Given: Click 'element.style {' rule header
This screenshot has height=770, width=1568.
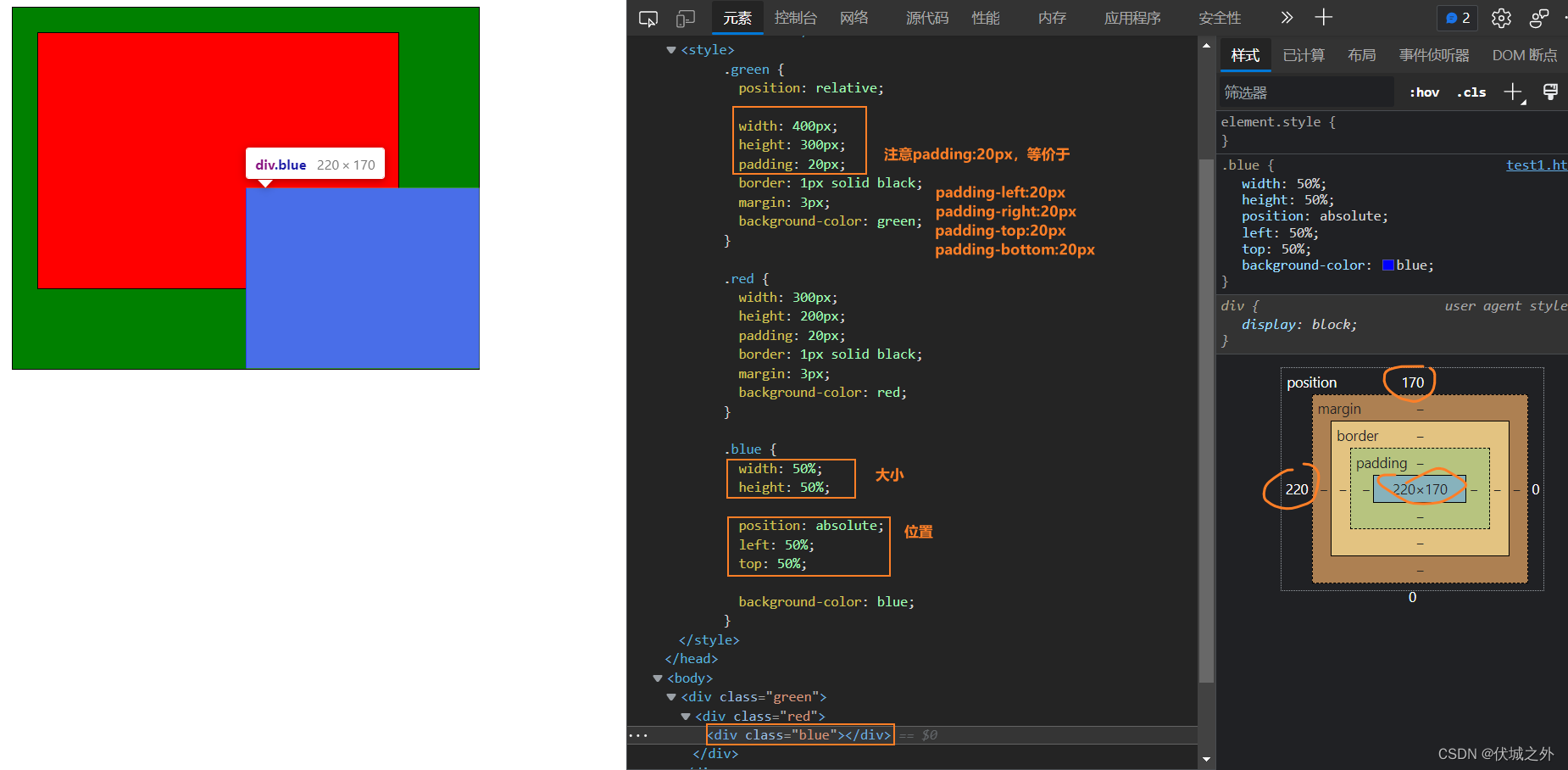Looking at the screenshot, I should (1278, 122).
